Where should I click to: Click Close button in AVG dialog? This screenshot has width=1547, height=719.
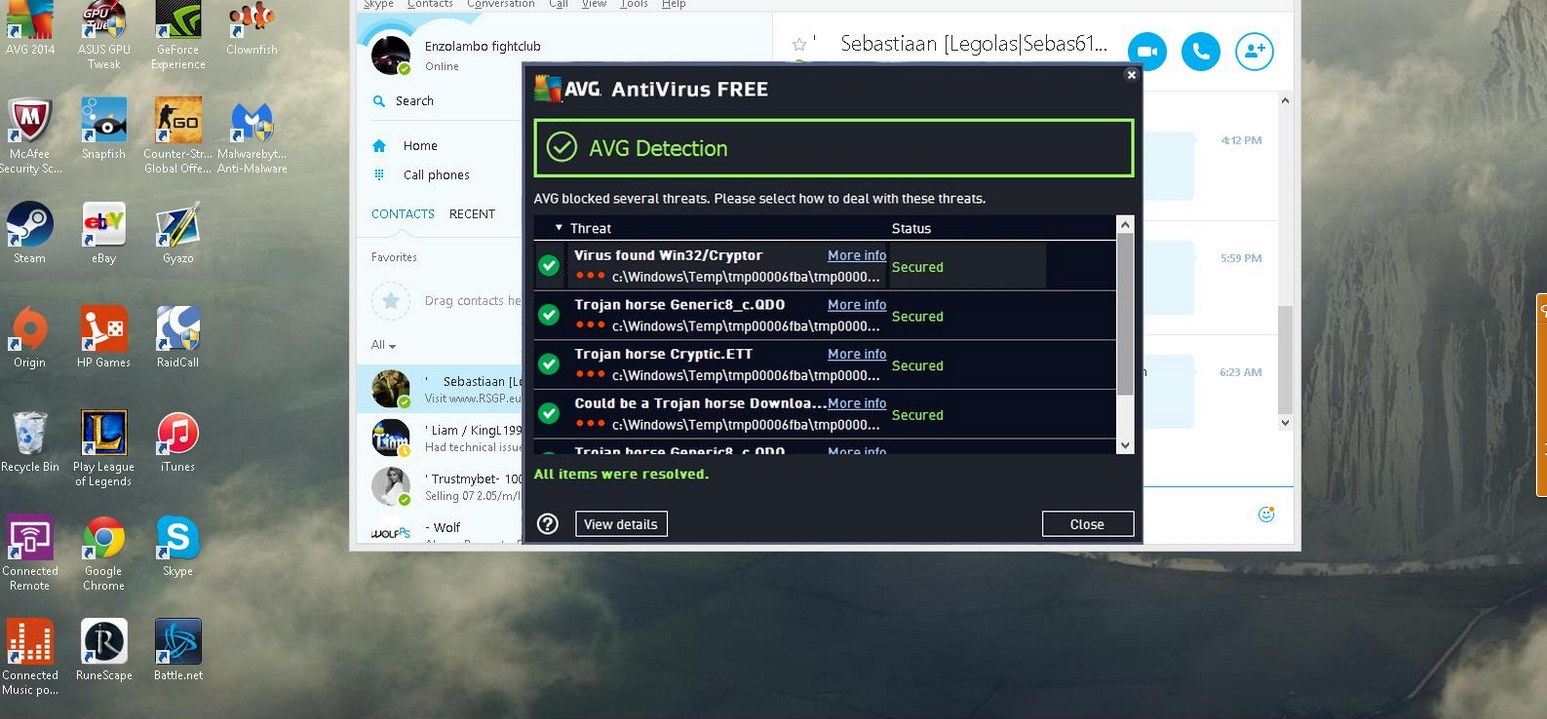click(x=1087, y=524)
